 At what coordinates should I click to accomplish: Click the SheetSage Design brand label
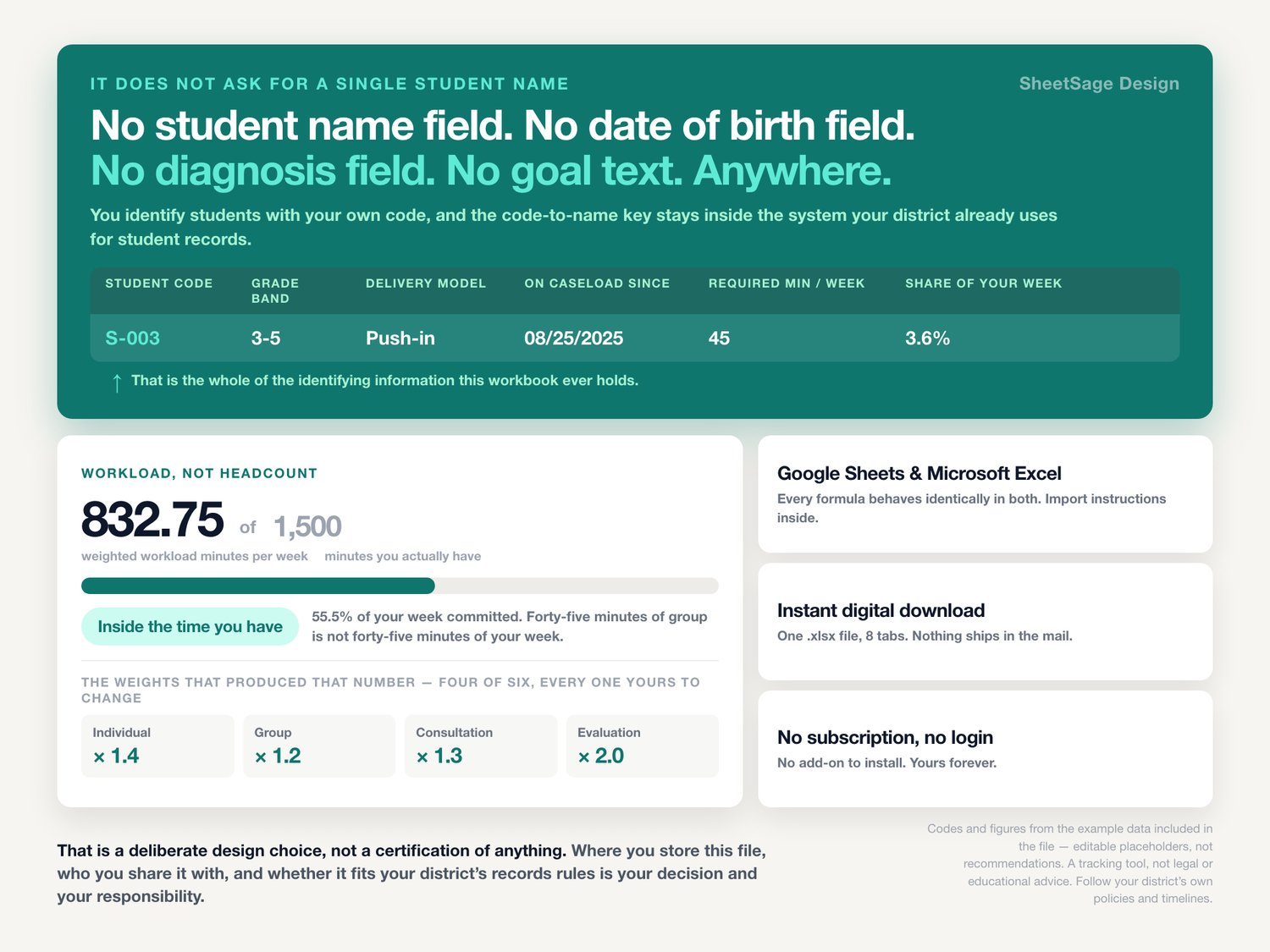(1099, 84)
